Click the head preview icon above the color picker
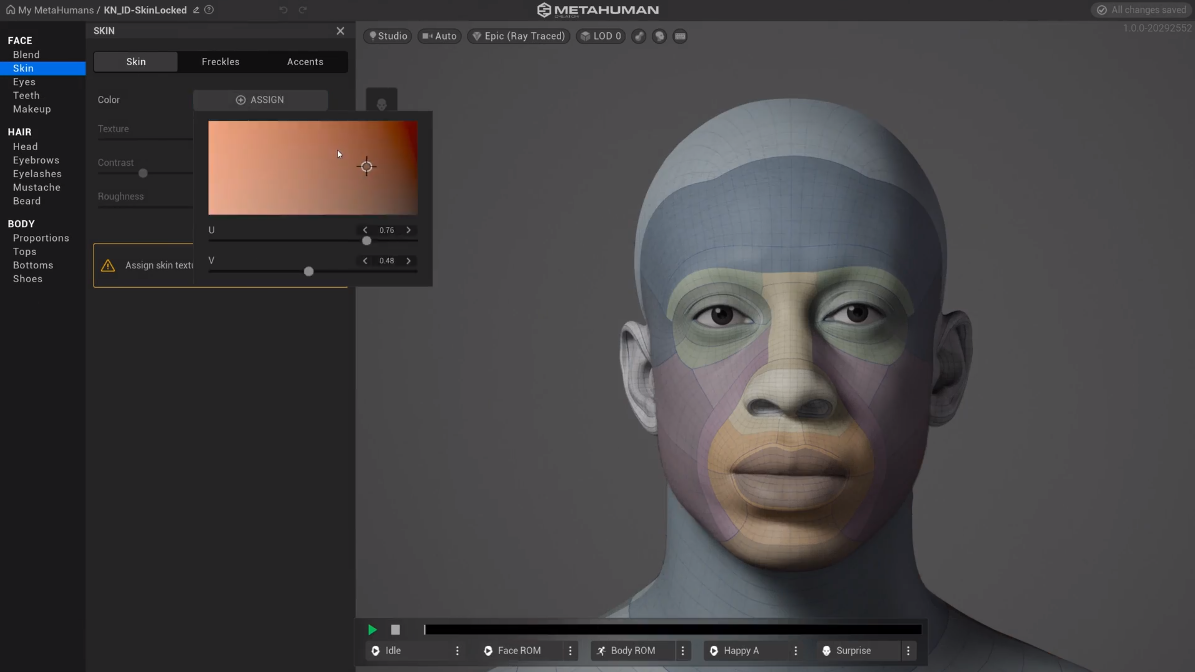 point(382,102)
